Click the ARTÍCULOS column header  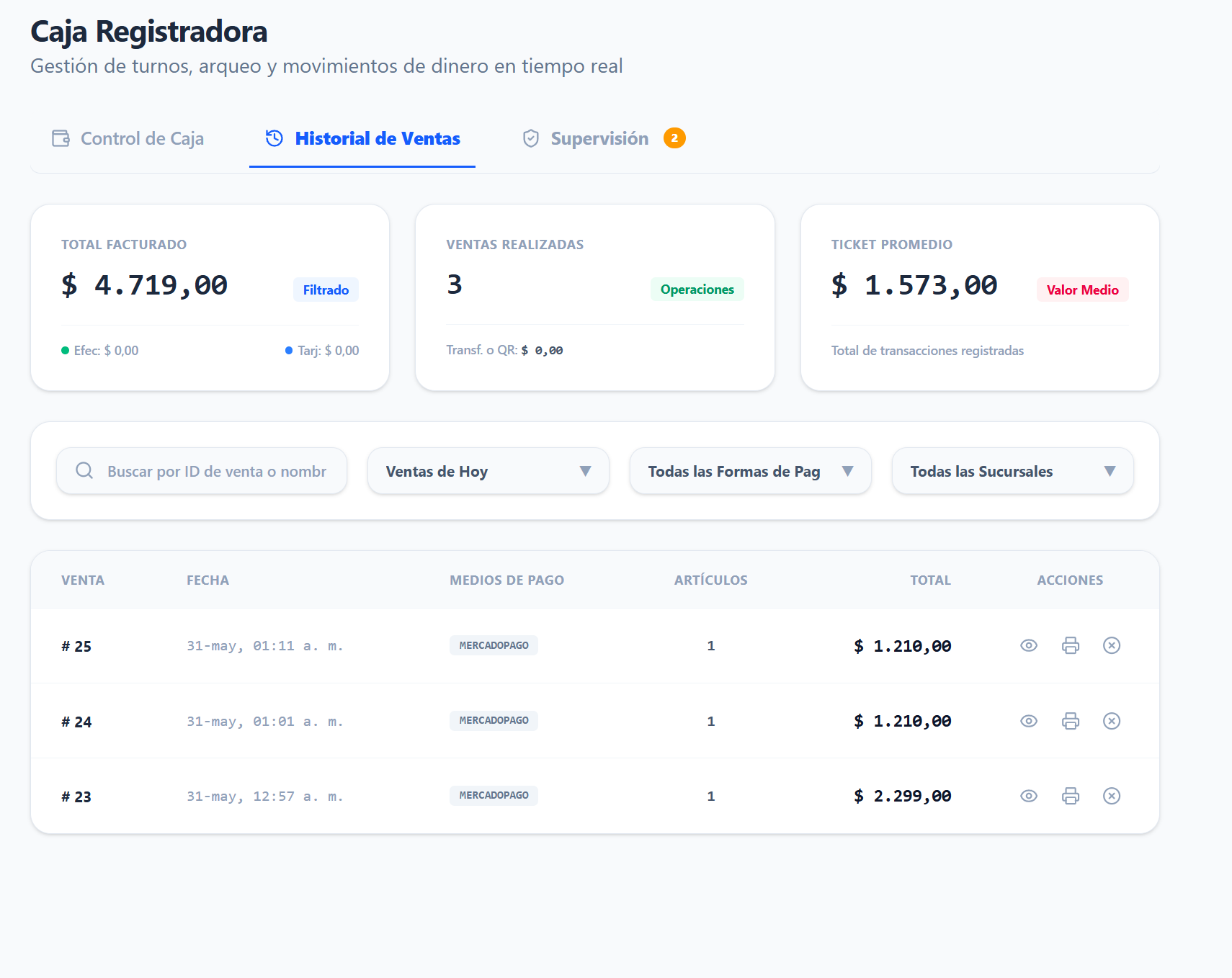point(711,580)
